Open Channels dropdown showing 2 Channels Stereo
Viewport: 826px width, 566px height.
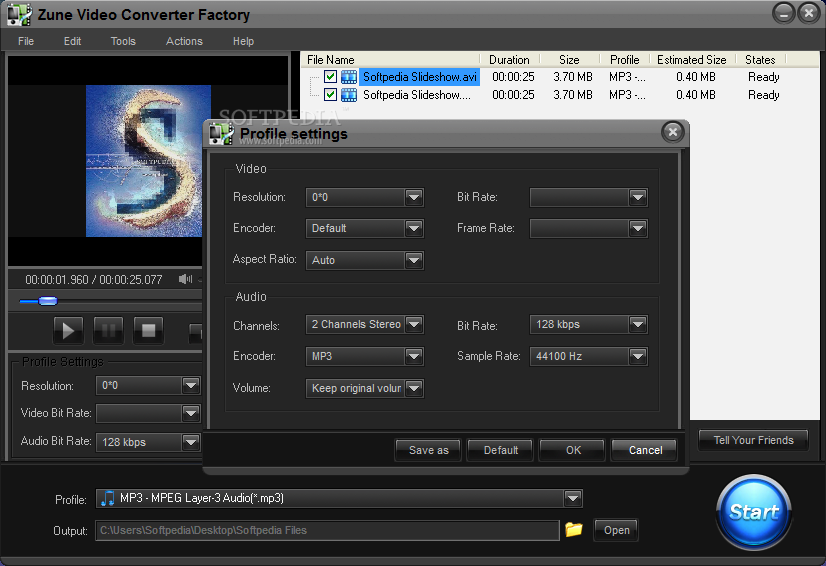414,325
